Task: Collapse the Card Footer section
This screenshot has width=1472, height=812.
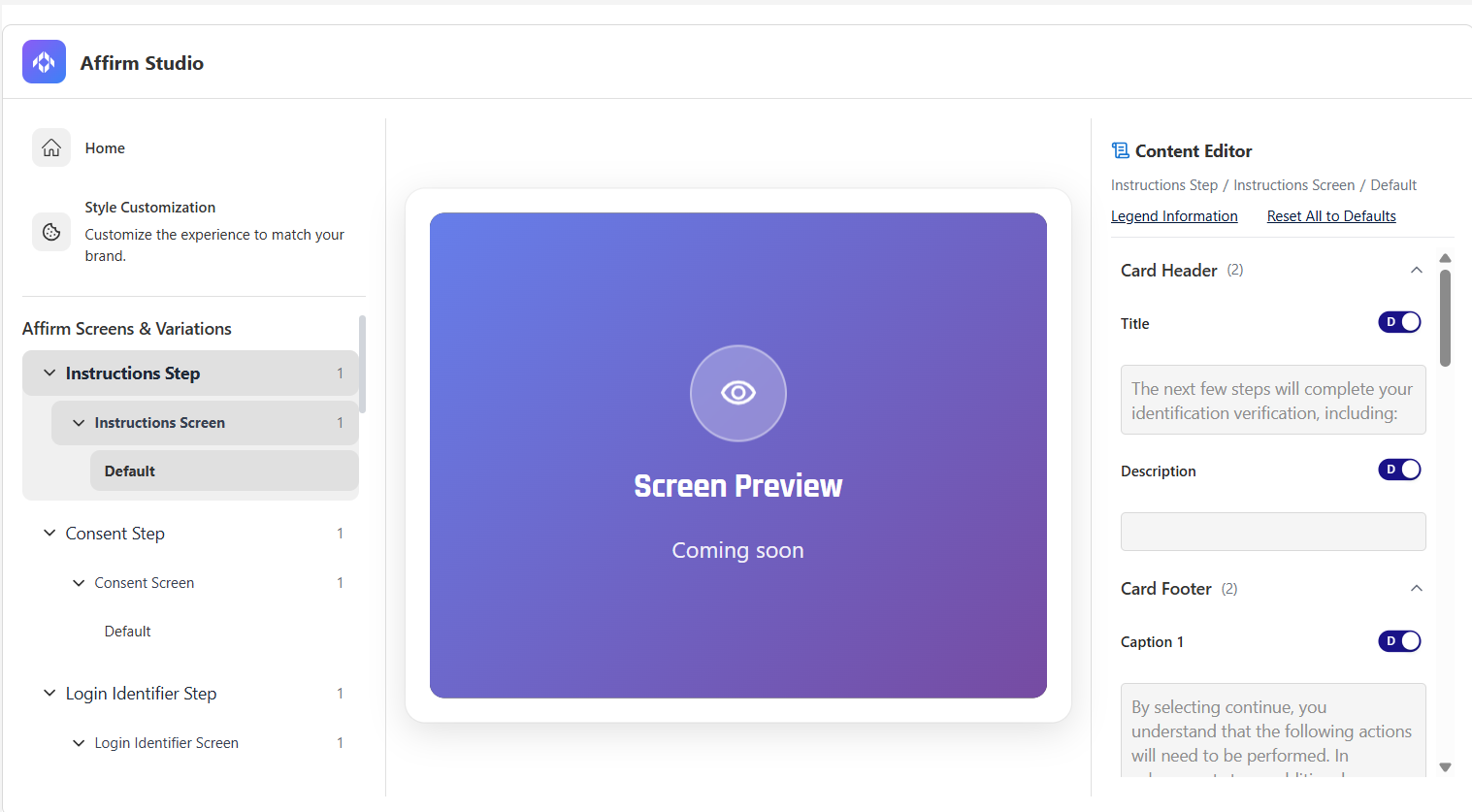Action: [x=1416, y=589]
